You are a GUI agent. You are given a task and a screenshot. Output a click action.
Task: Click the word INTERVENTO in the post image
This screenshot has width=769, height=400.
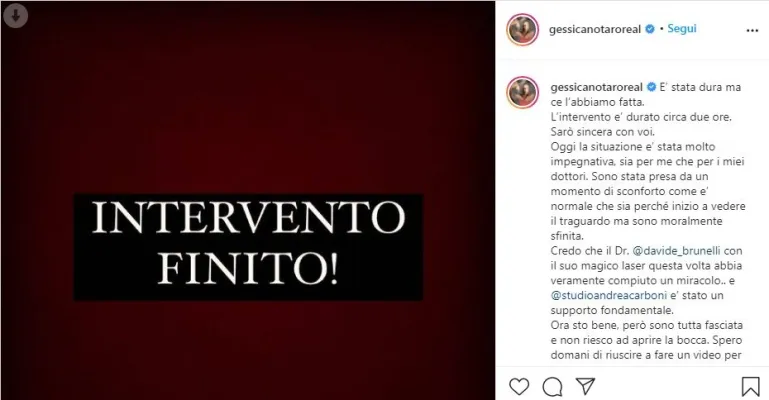click(248, 218)
